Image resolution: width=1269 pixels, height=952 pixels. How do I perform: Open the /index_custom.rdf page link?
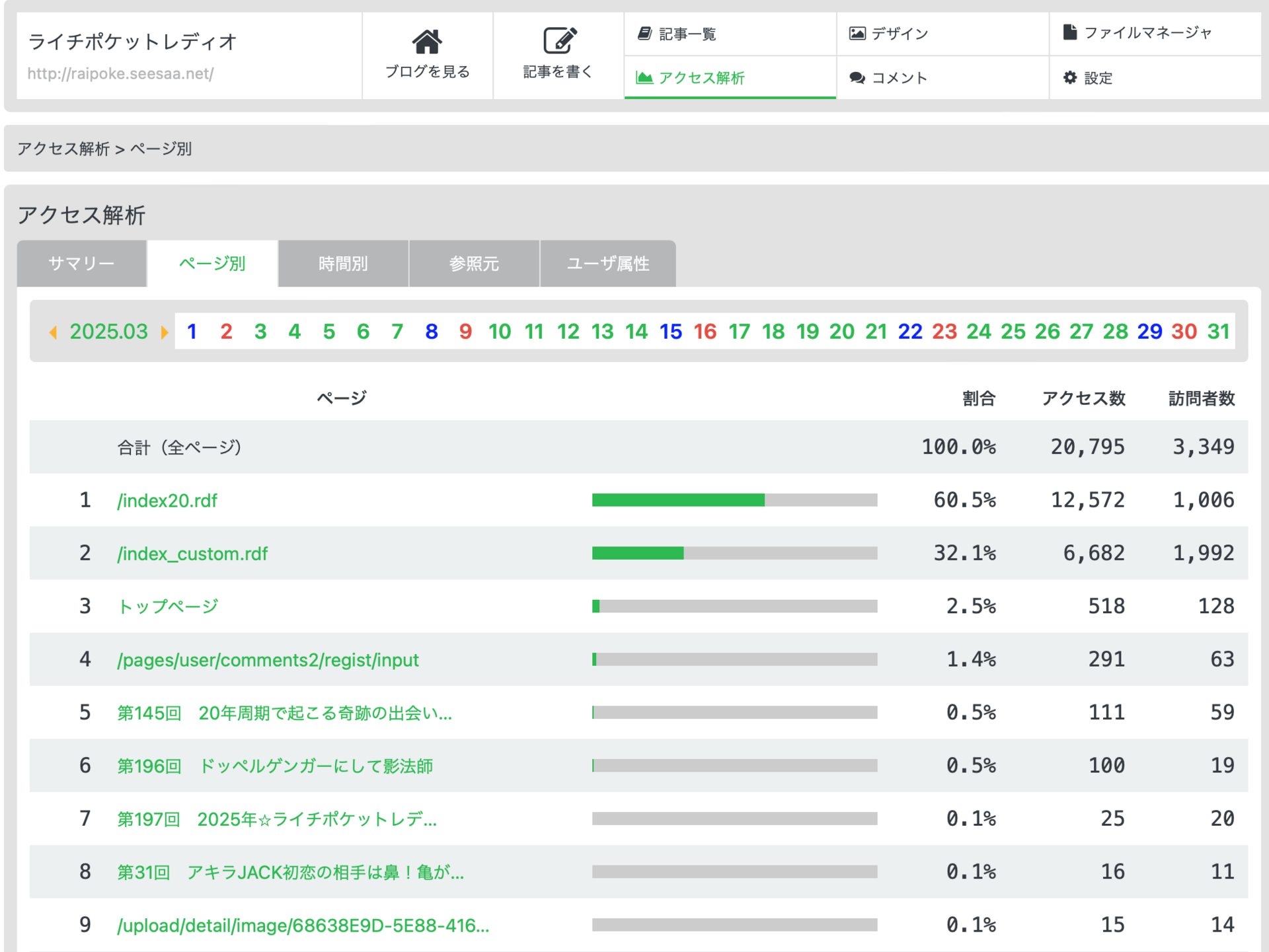click(x=192, y=554)
